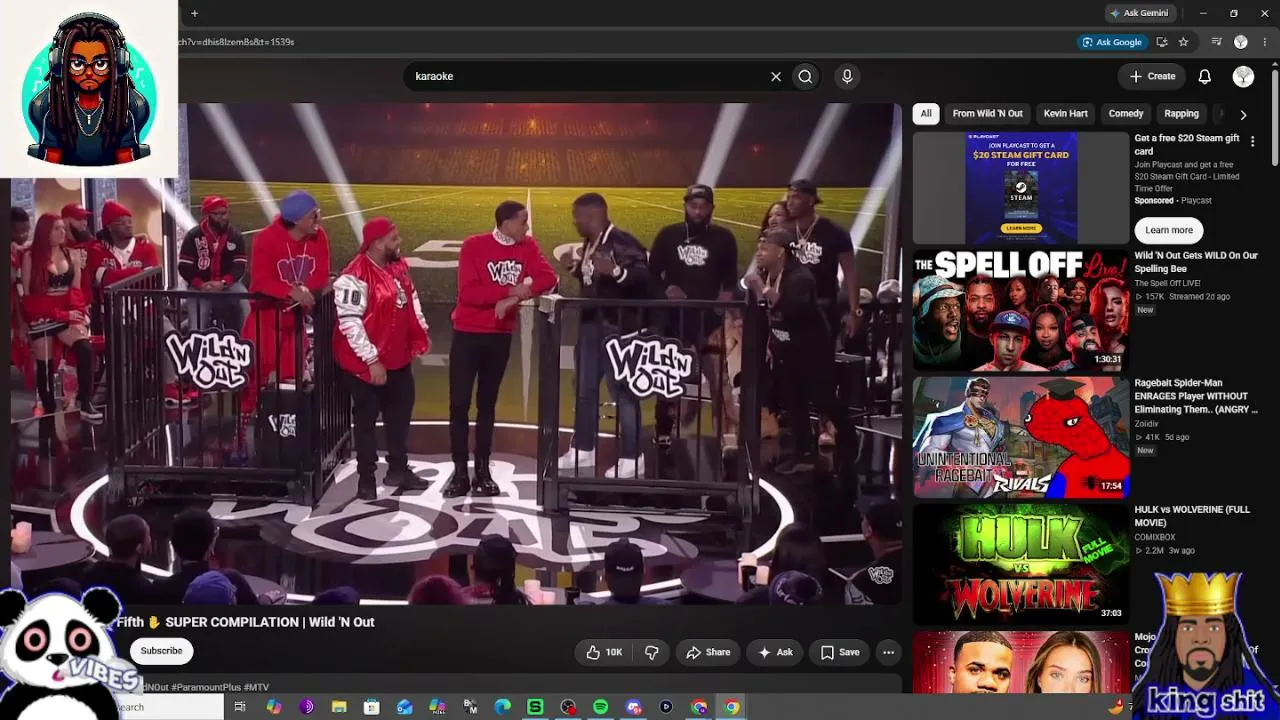Go to the Zoiidiv channel

coord(1146,424)
